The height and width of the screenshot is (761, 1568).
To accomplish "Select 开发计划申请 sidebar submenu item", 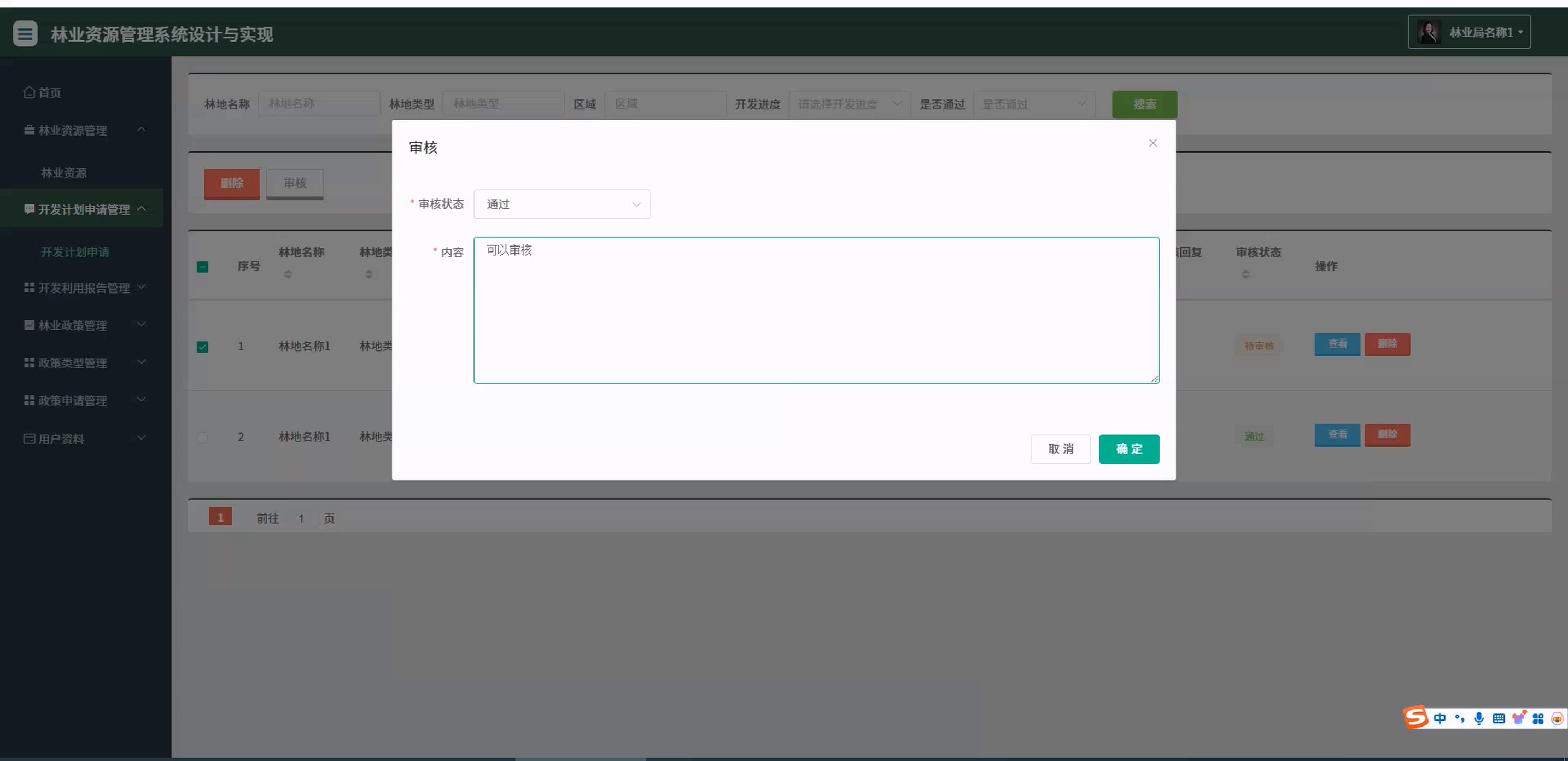I will click(75, 252).
